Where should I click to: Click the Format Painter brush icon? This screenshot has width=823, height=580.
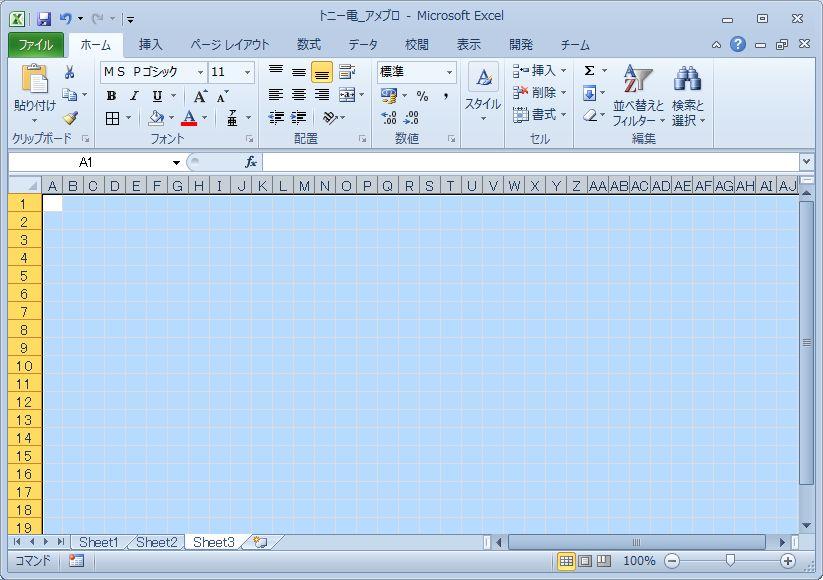click(x=69, y=118)
